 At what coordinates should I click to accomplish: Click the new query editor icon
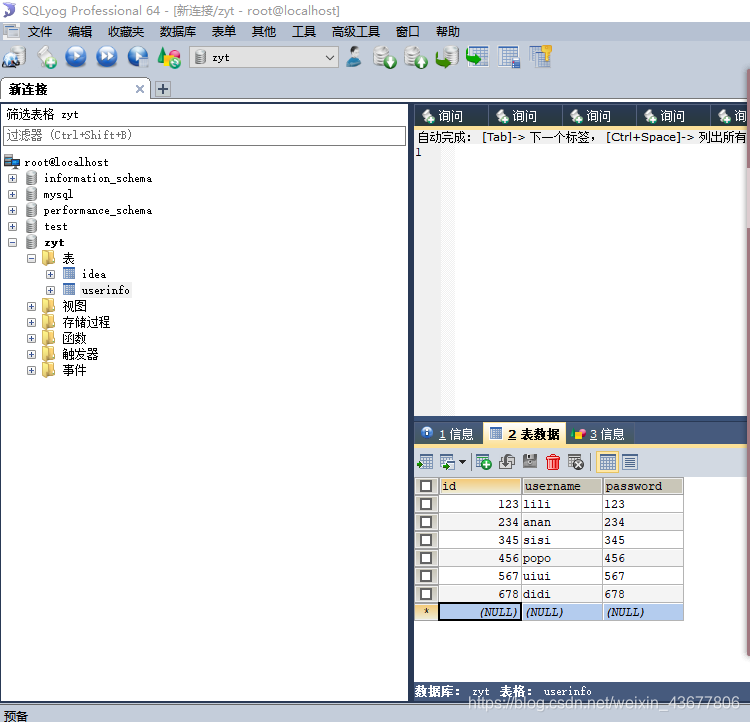[x=46, y=57]
